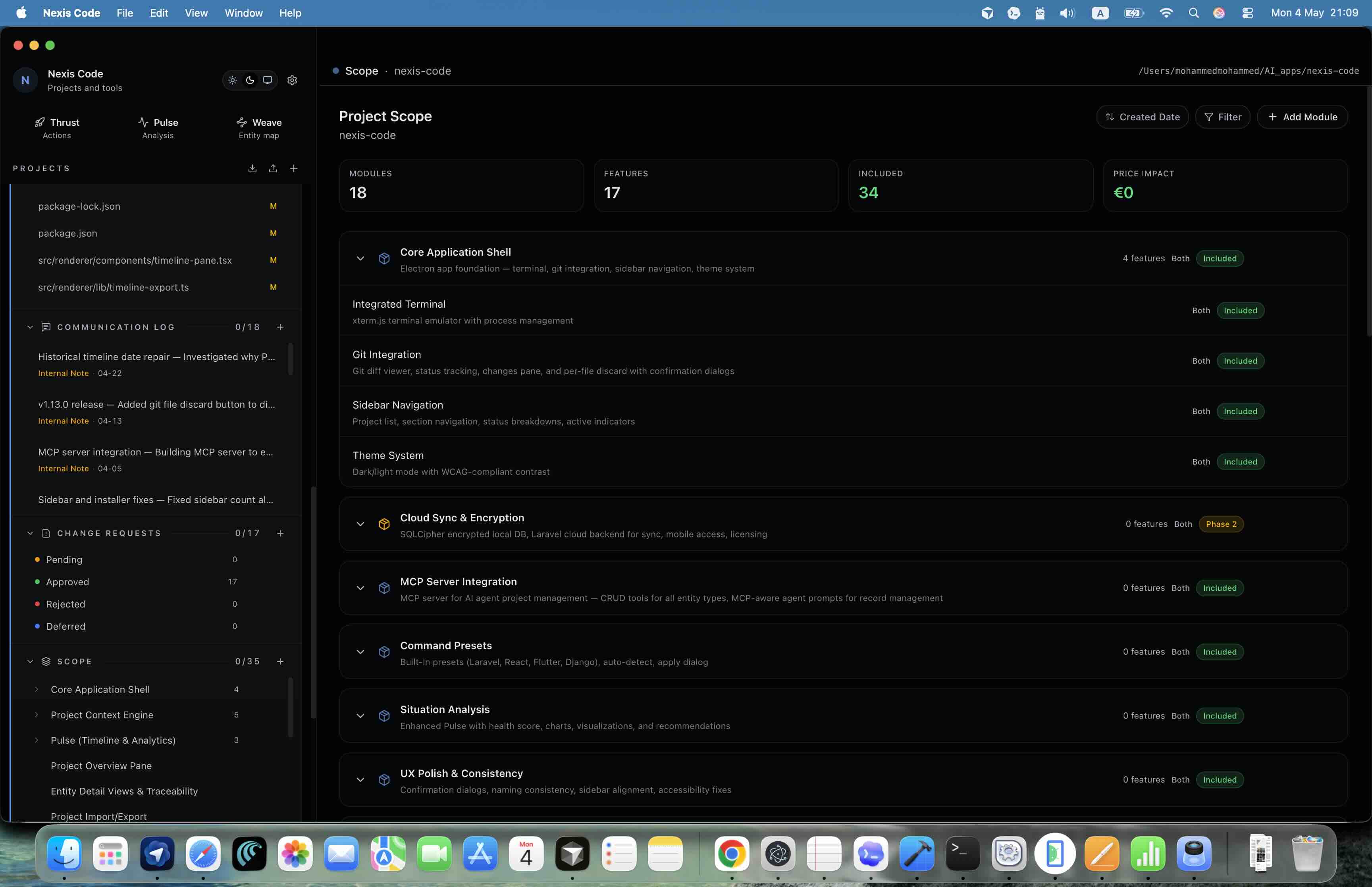1372x887 pixels.
Task: Open the Edit menu
Action: [159, 13]
